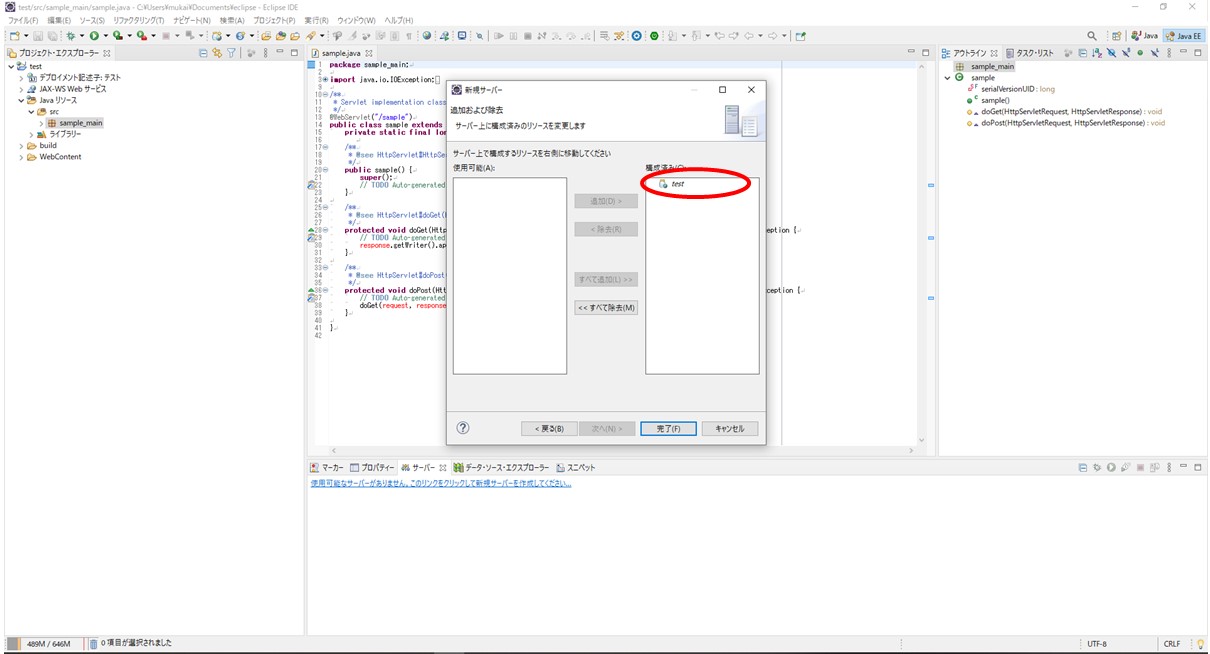Viewport: 1210px width, 654px height.
Task: Collapse the sample class in Outline
Action: [x=948, y=77]
